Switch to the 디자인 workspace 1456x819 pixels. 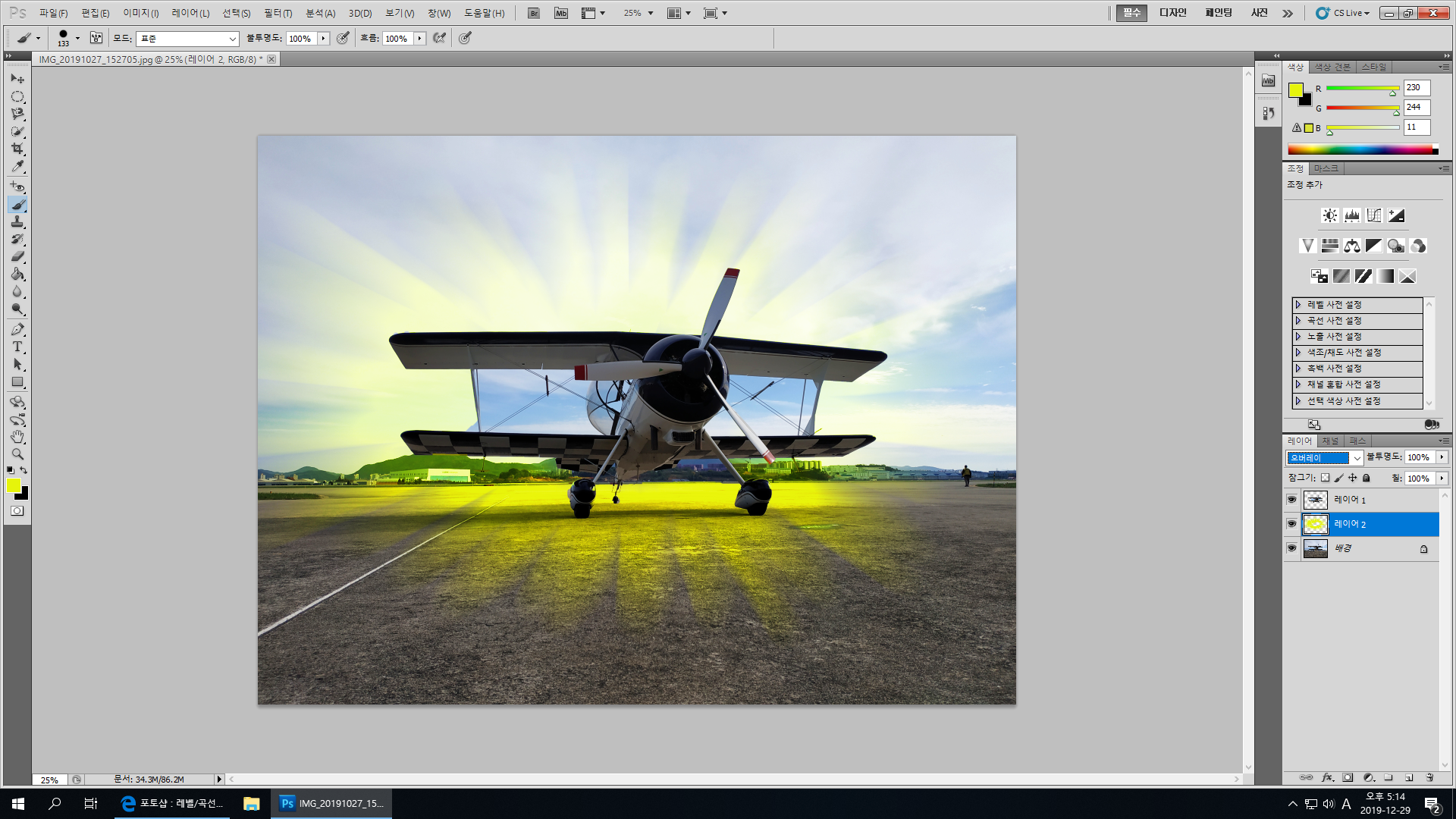coord(1172,13)
